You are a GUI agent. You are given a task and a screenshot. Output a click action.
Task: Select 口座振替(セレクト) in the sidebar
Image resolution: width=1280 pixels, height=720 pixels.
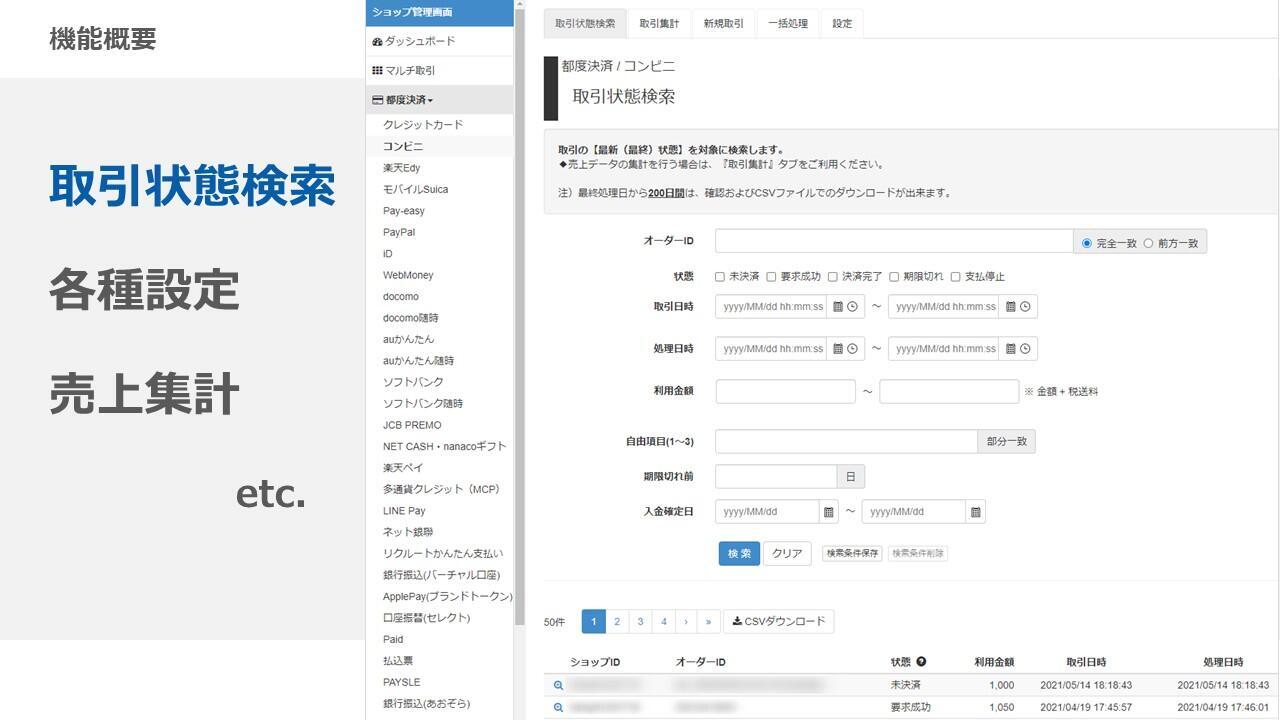(426, 618)
